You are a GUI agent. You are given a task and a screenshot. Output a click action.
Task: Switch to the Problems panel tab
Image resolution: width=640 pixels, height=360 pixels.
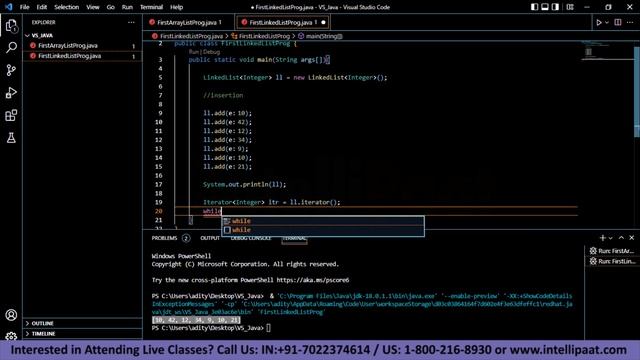[x=164, y=238]
